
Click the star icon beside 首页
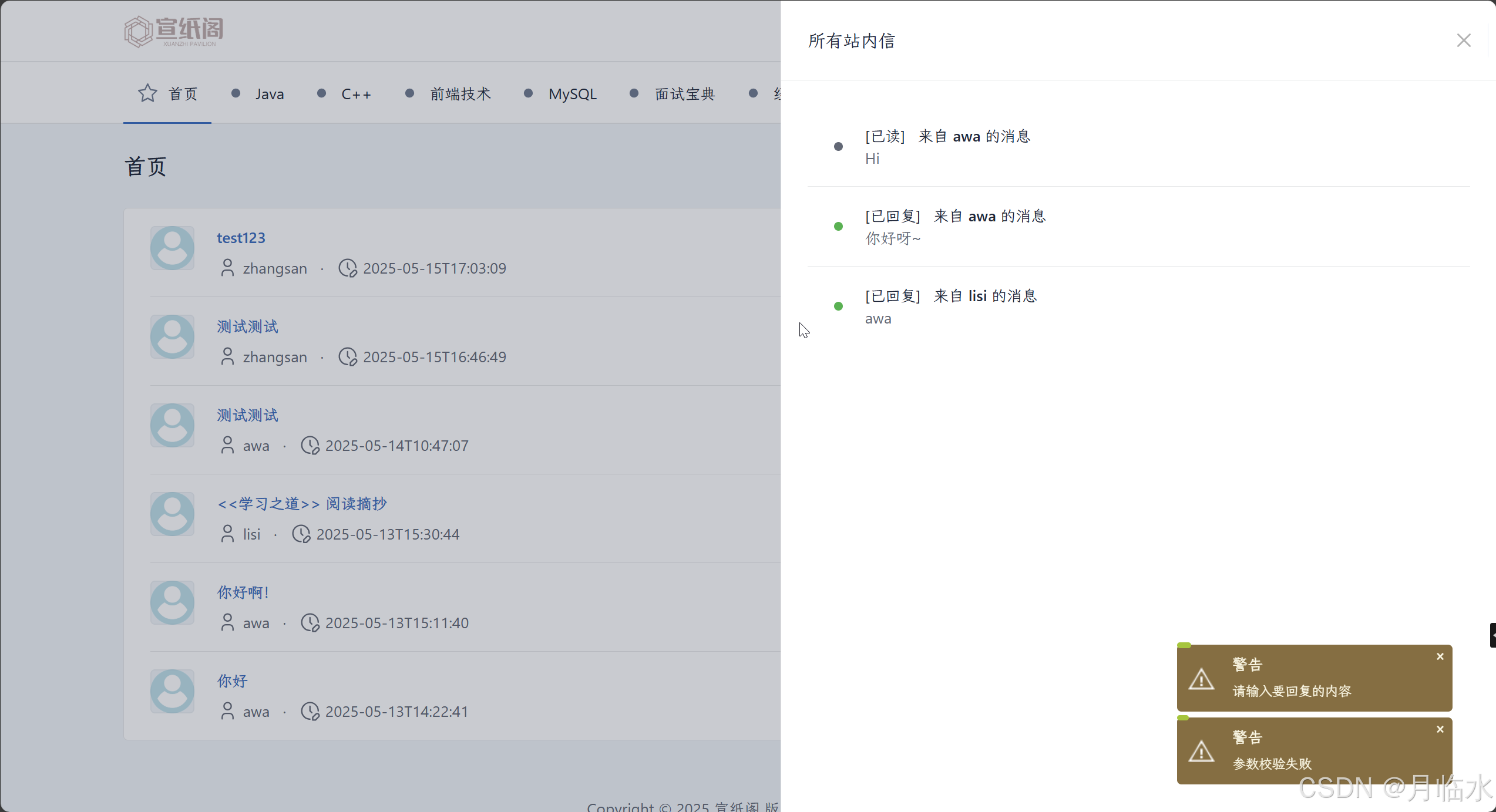tap(147, 93)
